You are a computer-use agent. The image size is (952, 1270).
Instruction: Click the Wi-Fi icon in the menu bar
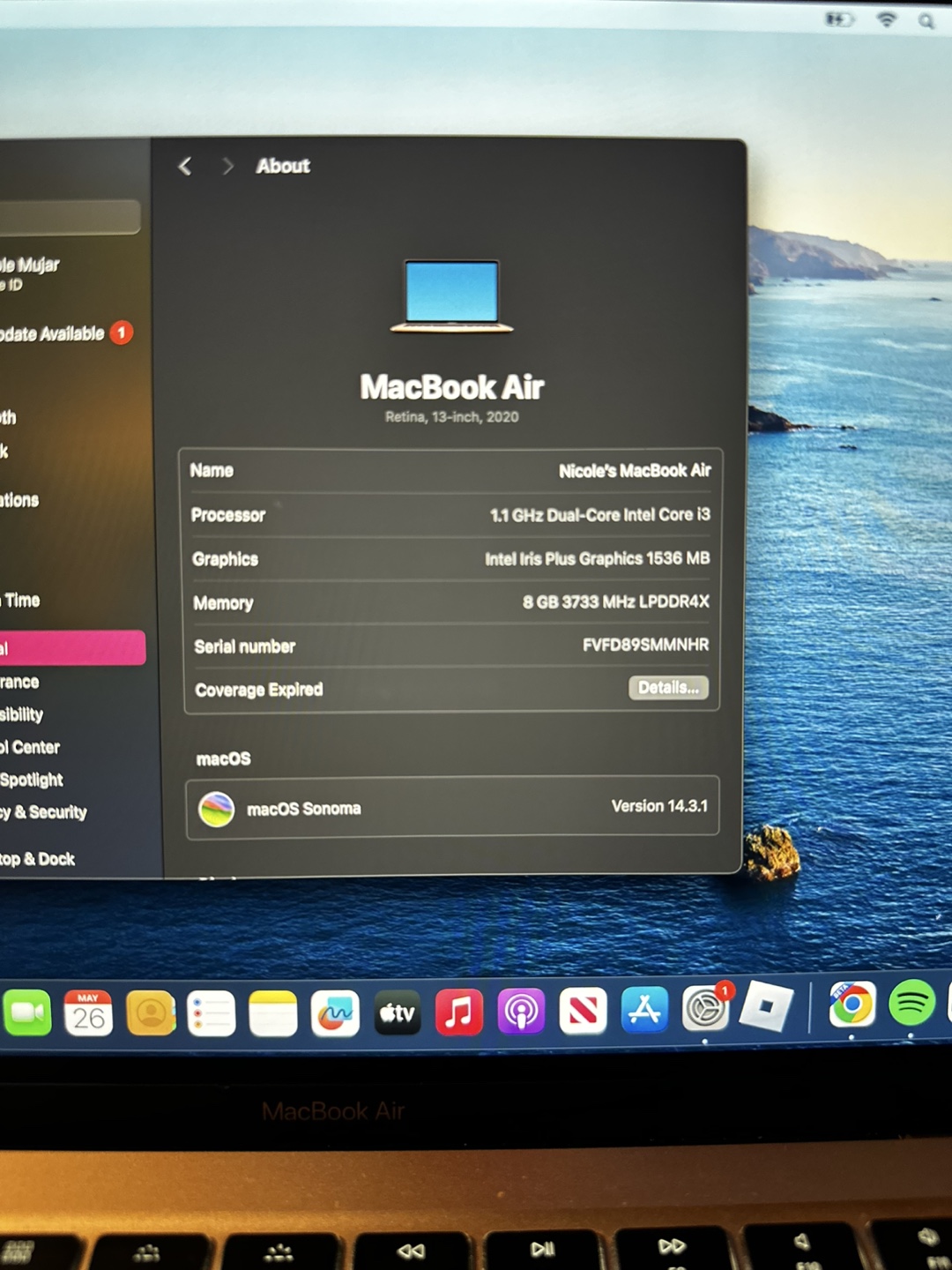coord(887,19)
